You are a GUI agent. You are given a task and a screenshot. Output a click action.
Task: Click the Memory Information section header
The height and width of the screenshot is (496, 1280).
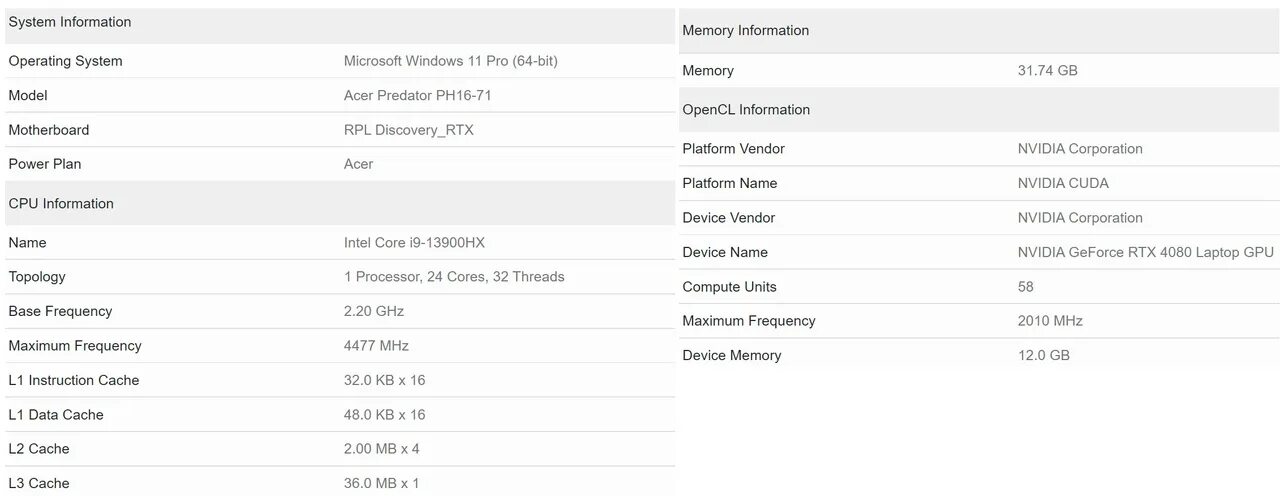tap(745, 31)
